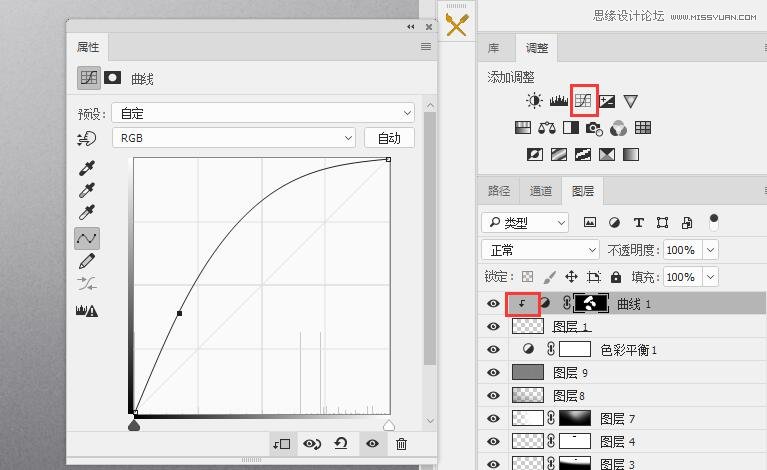767x470 pixels.
Task: Select the white point eyedropper in Curves
Action: pos(87,212)
